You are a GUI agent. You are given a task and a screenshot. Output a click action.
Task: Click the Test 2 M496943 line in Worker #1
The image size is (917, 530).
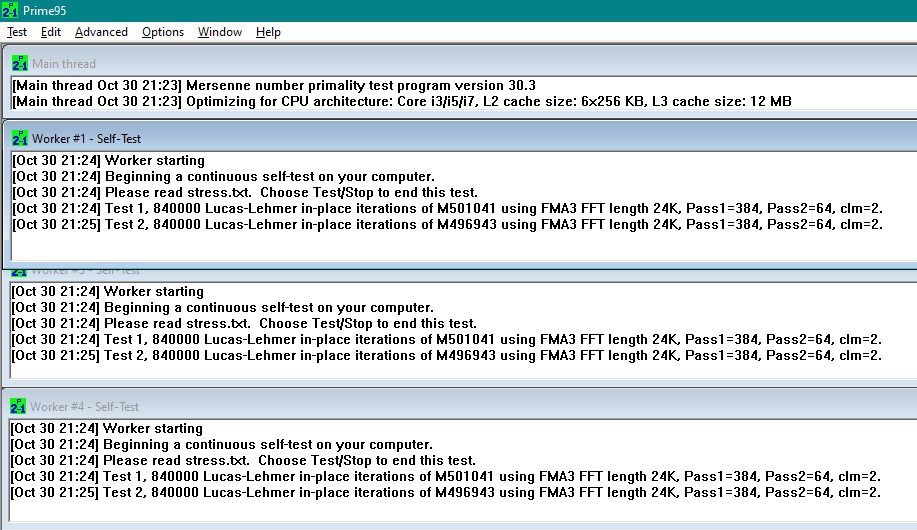pyautogui.click(x=447, y=225)
